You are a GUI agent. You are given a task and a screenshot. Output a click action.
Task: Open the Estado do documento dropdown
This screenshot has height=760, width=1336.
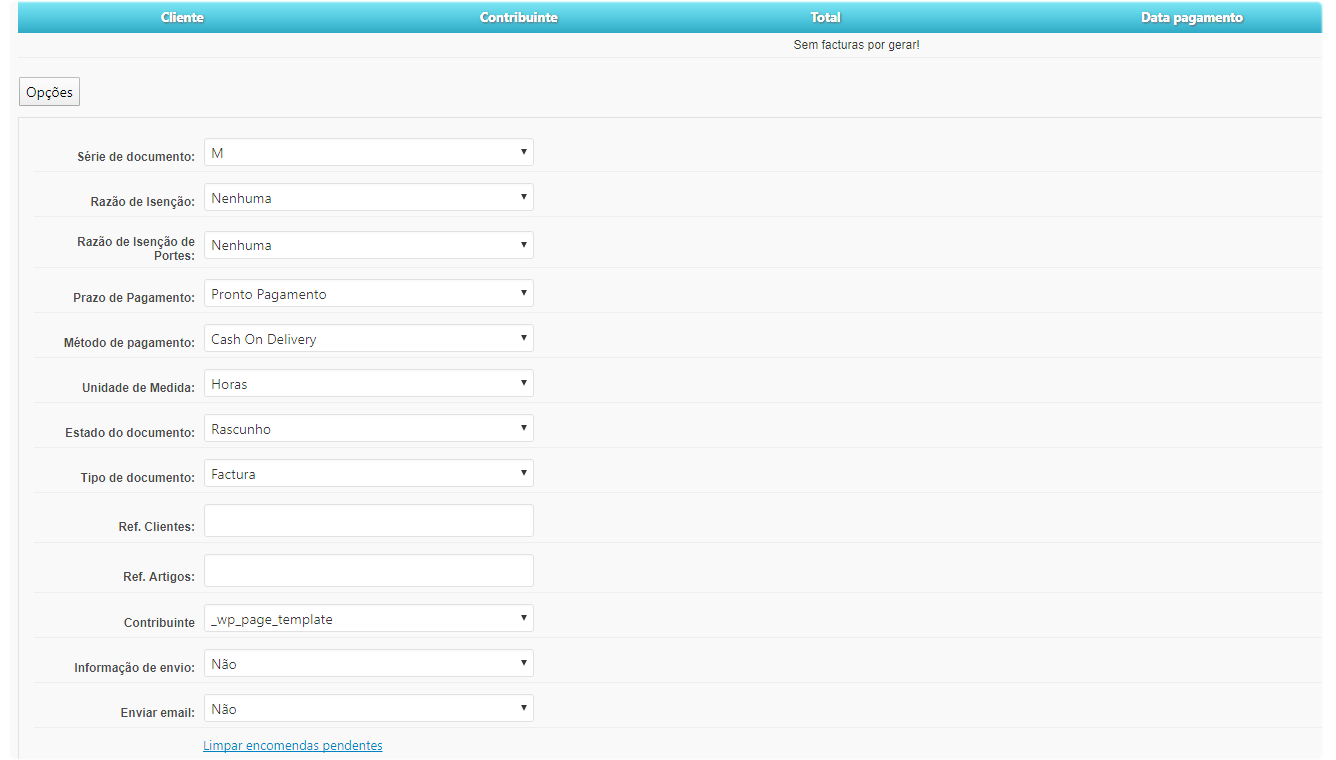pos(369,428)
